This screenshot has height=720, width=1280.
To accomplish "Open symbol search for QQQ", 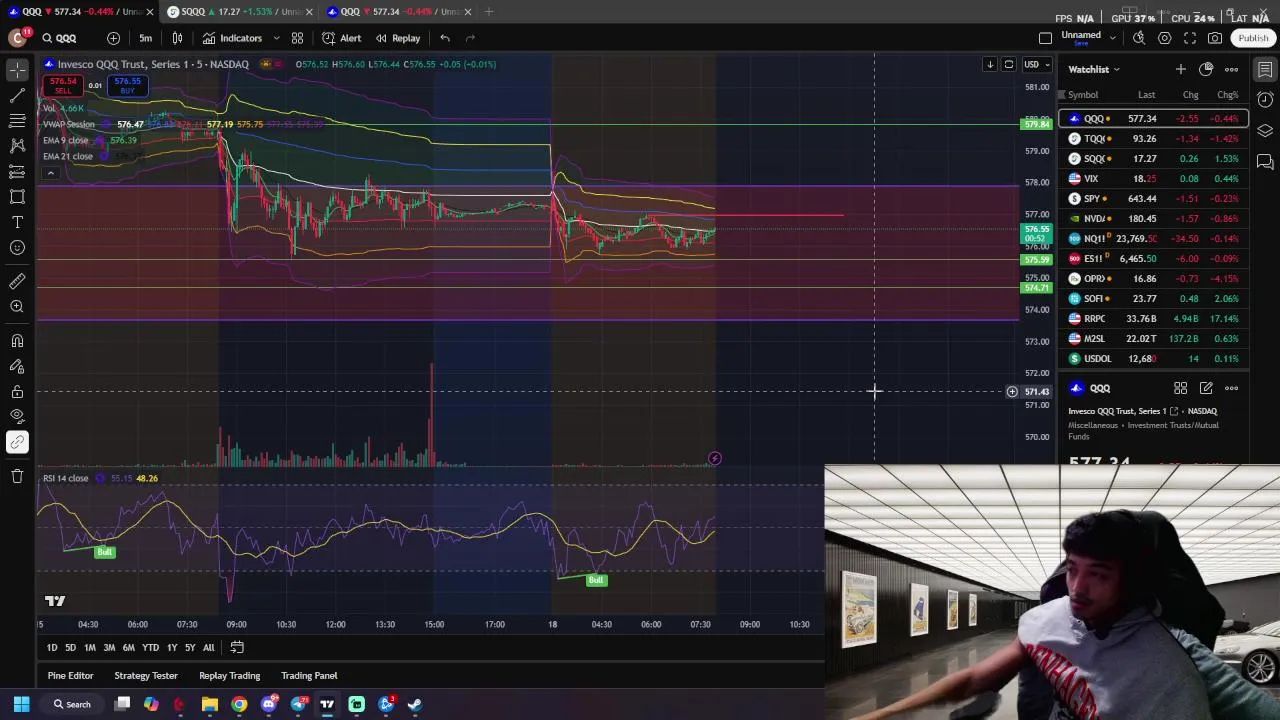I will [x=60, y=38].
